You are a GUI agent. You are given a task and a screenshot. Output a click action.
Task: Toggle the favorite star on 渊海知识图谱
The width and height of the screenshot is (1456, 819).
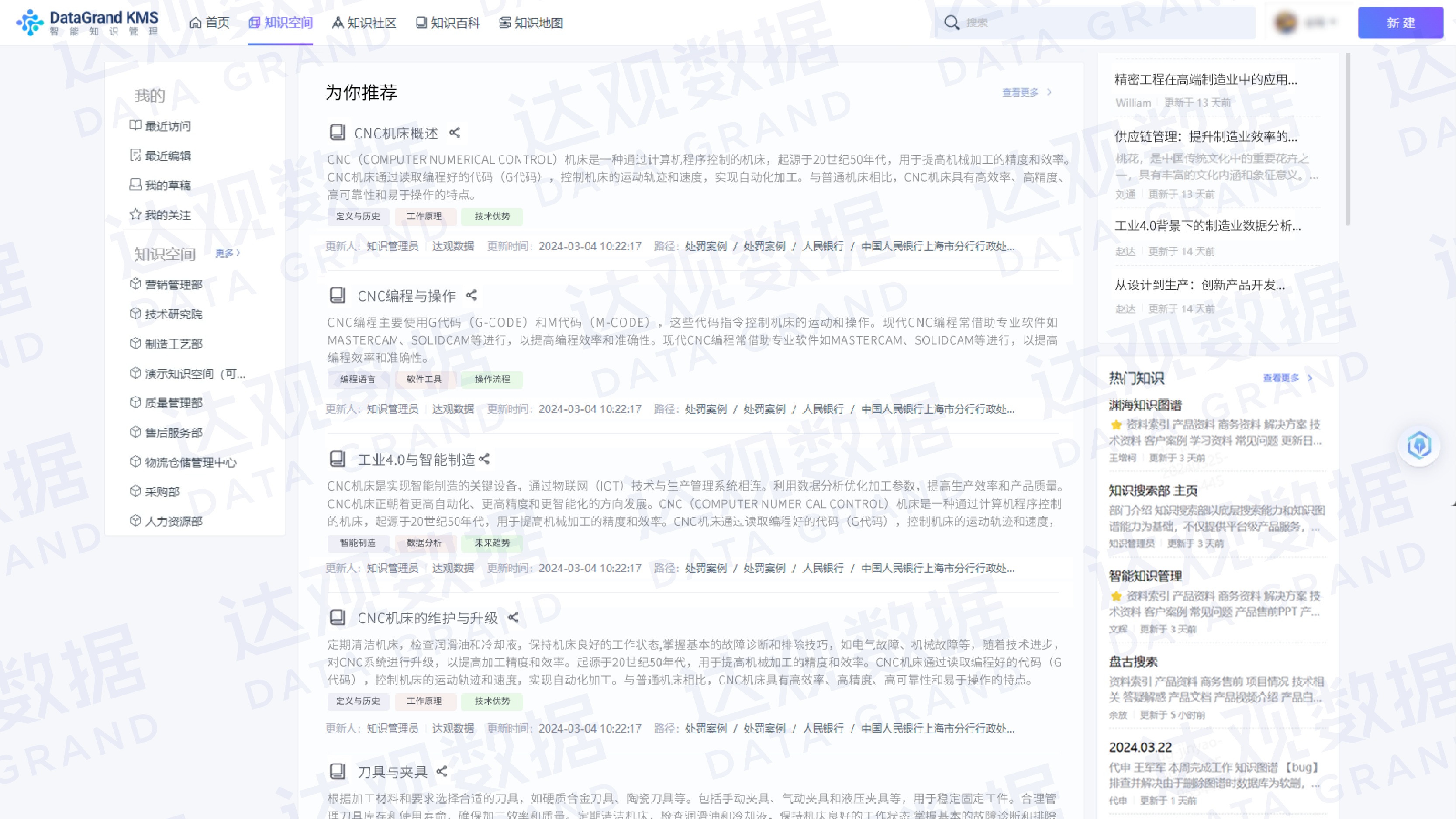point(1116,425)
